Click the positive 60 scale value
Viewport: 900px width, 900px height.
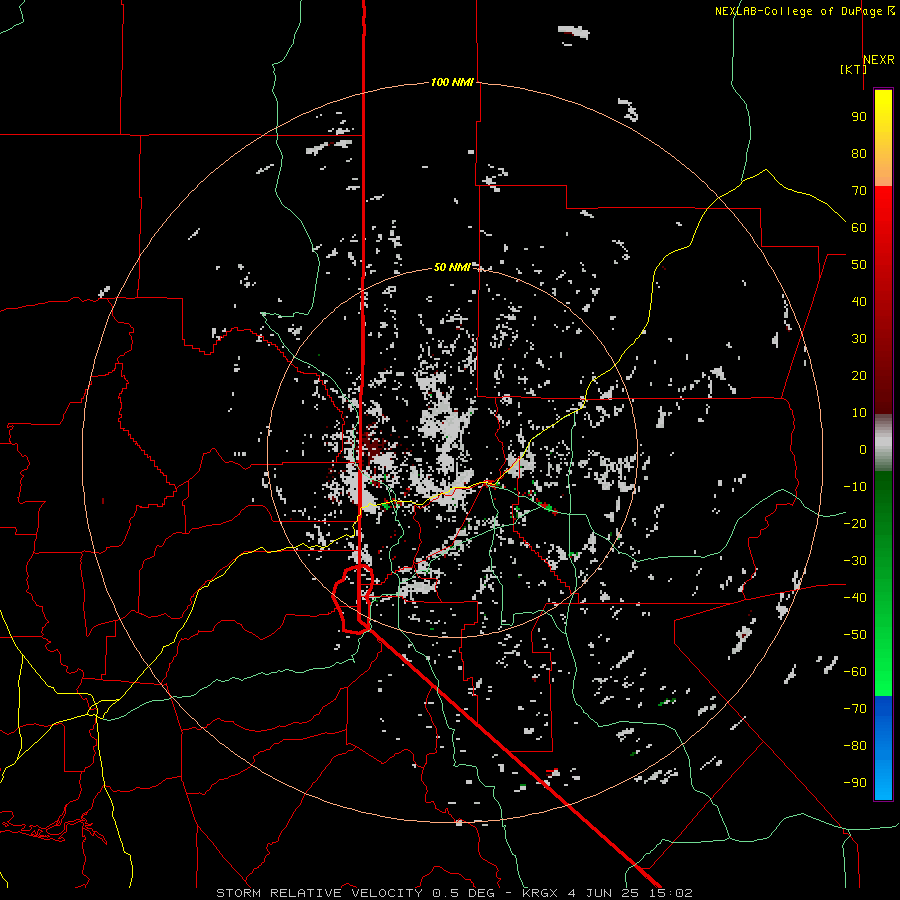click(x=859, y=227)
